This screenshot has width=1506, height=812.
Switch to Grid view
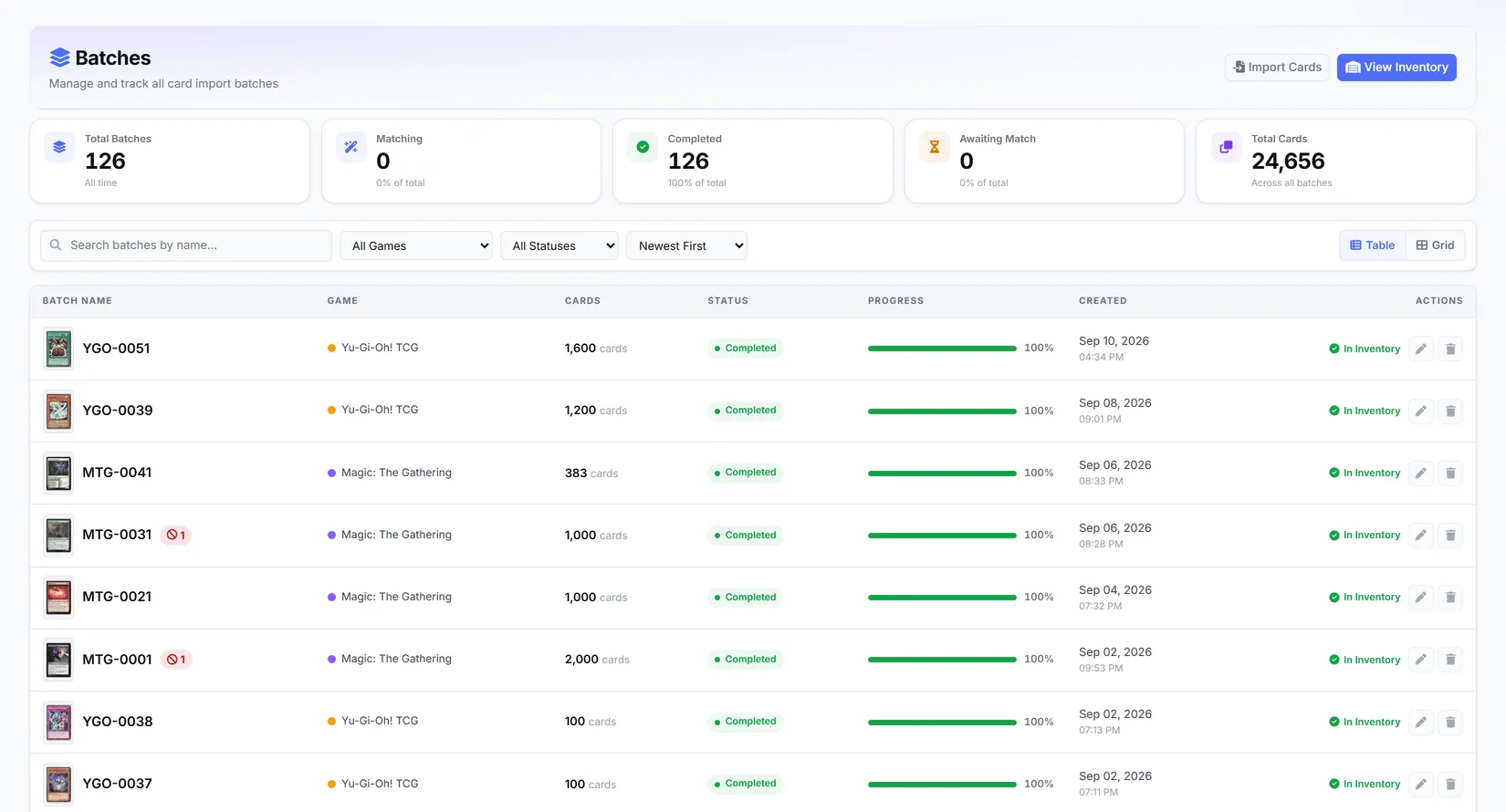coord(1436,245)
